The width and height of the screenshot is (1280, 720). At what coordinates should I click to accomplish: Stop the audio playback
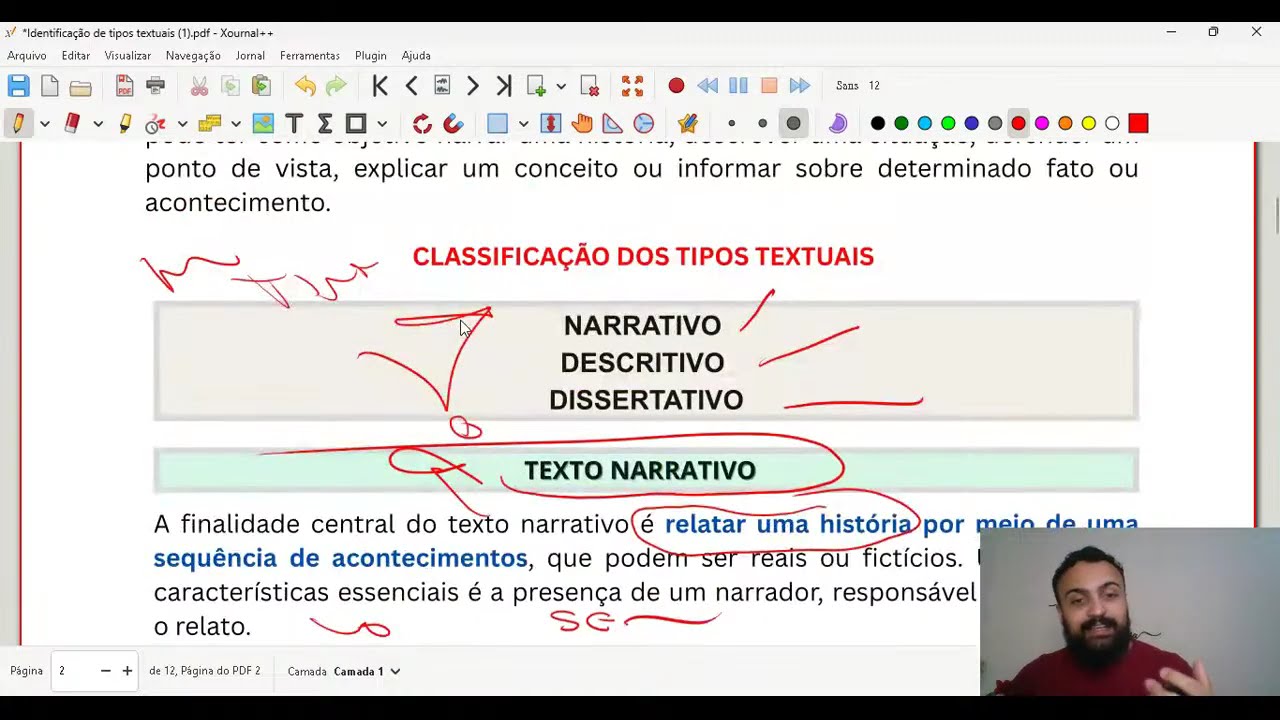(769, 86)
